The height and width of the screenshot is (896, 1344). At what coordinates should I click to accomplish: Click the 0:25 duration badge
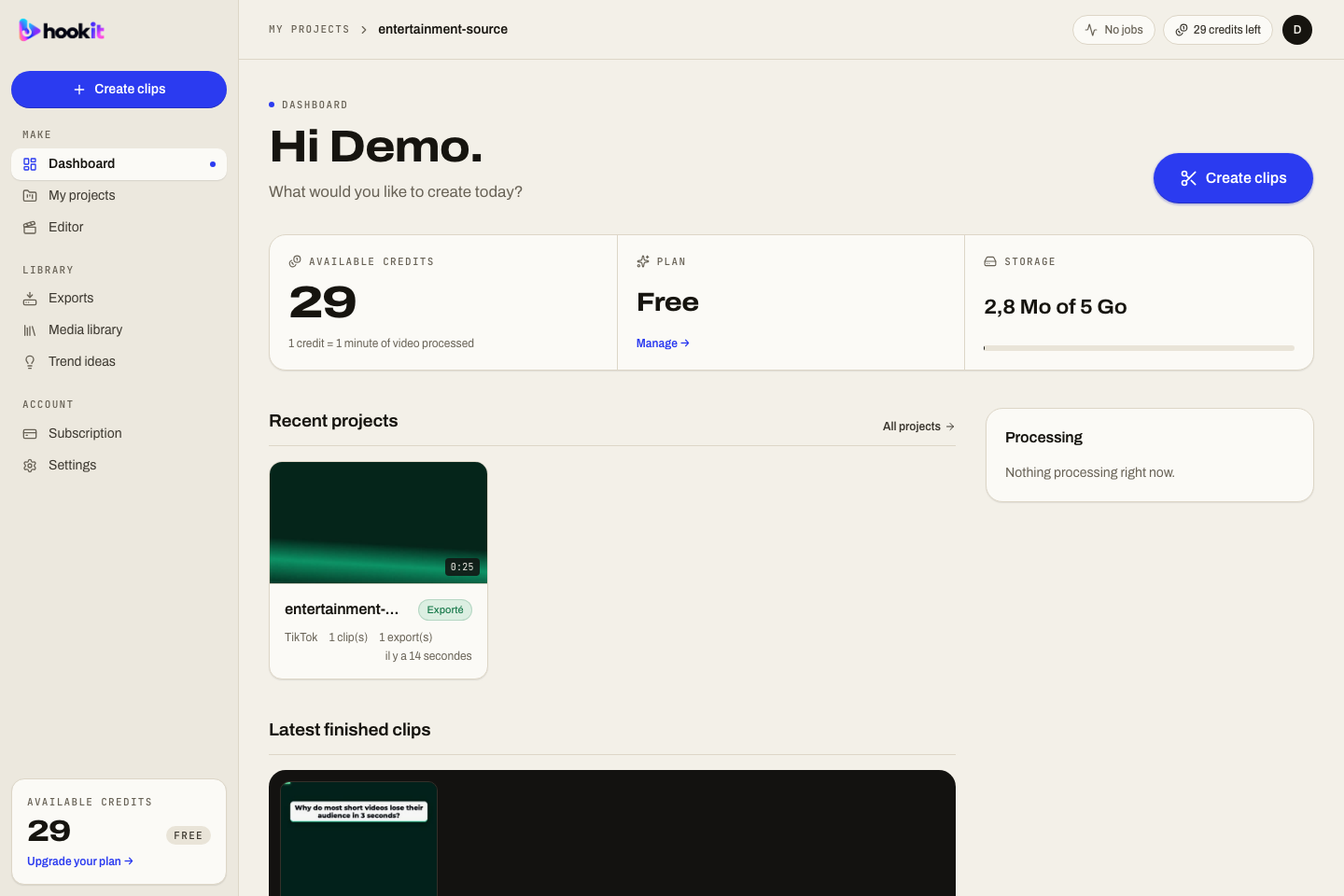coord(462,567)
